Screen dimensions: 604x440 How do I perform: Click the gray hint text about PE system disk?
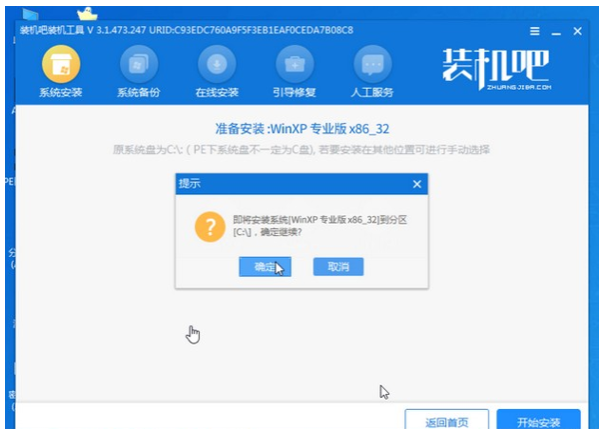pos(301,150)
